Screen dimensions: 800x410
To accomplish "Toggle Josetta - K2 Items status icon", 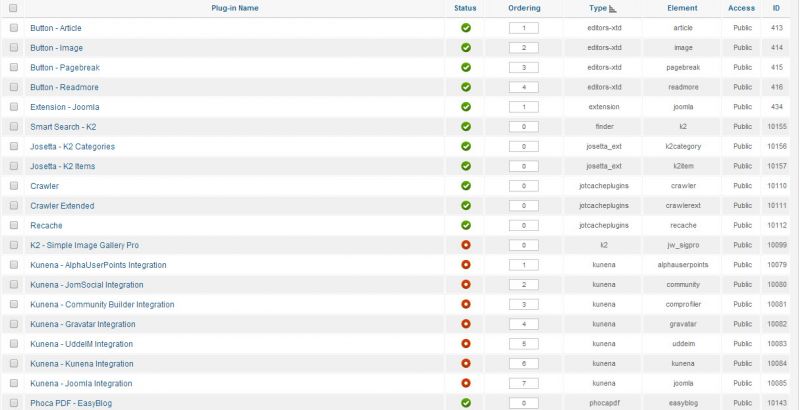I will tap(465, 166).
